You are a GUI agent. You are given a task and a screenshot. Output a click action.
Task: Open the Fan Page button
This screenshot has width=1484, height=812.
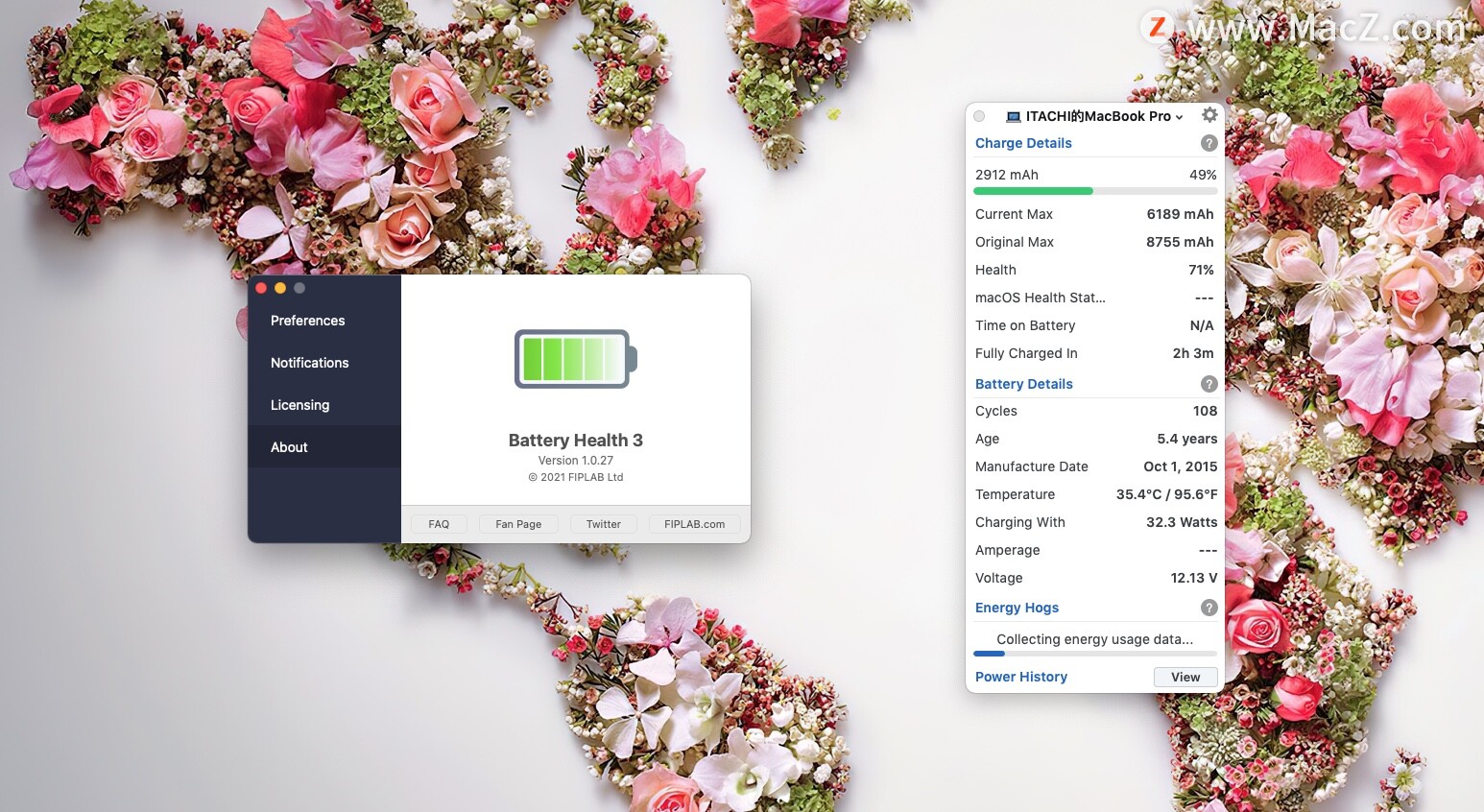click(x=518, y=524)
